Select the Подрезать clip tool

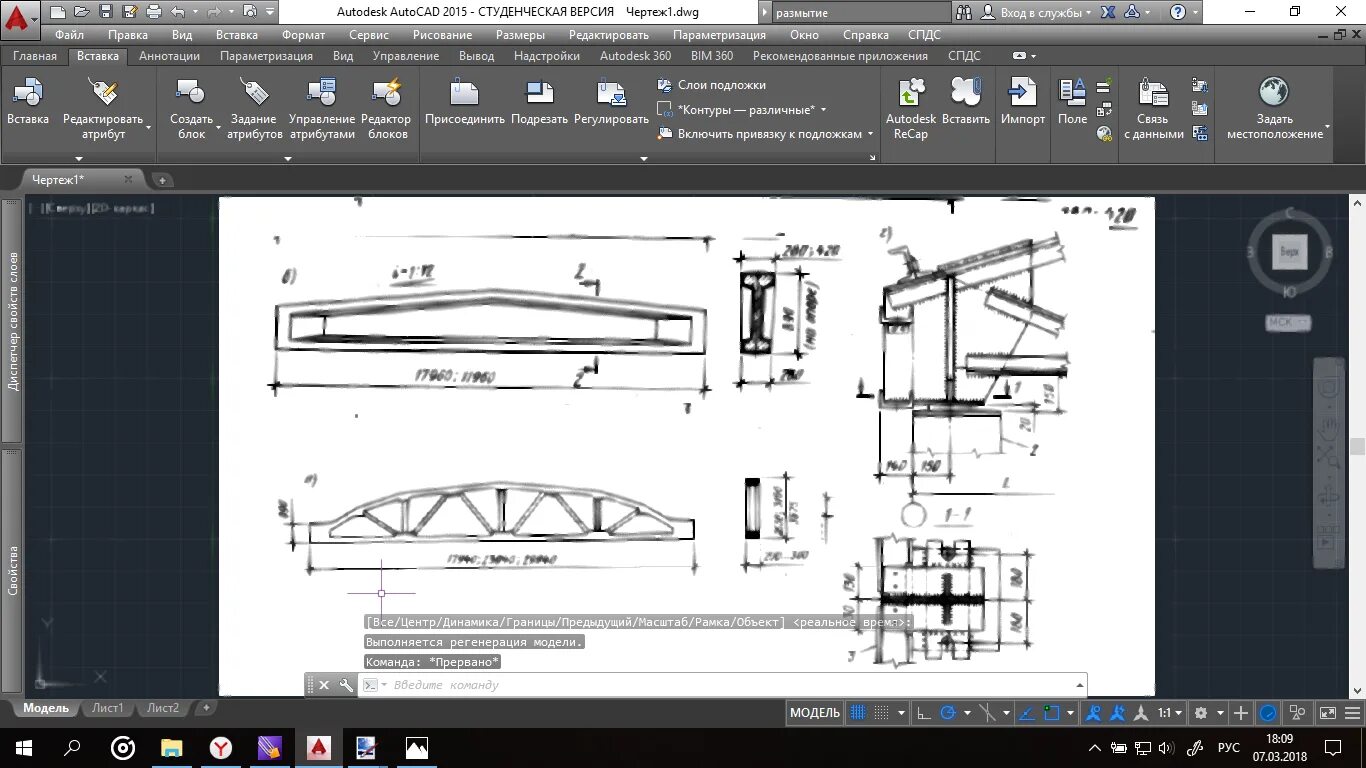coord(539,104)
